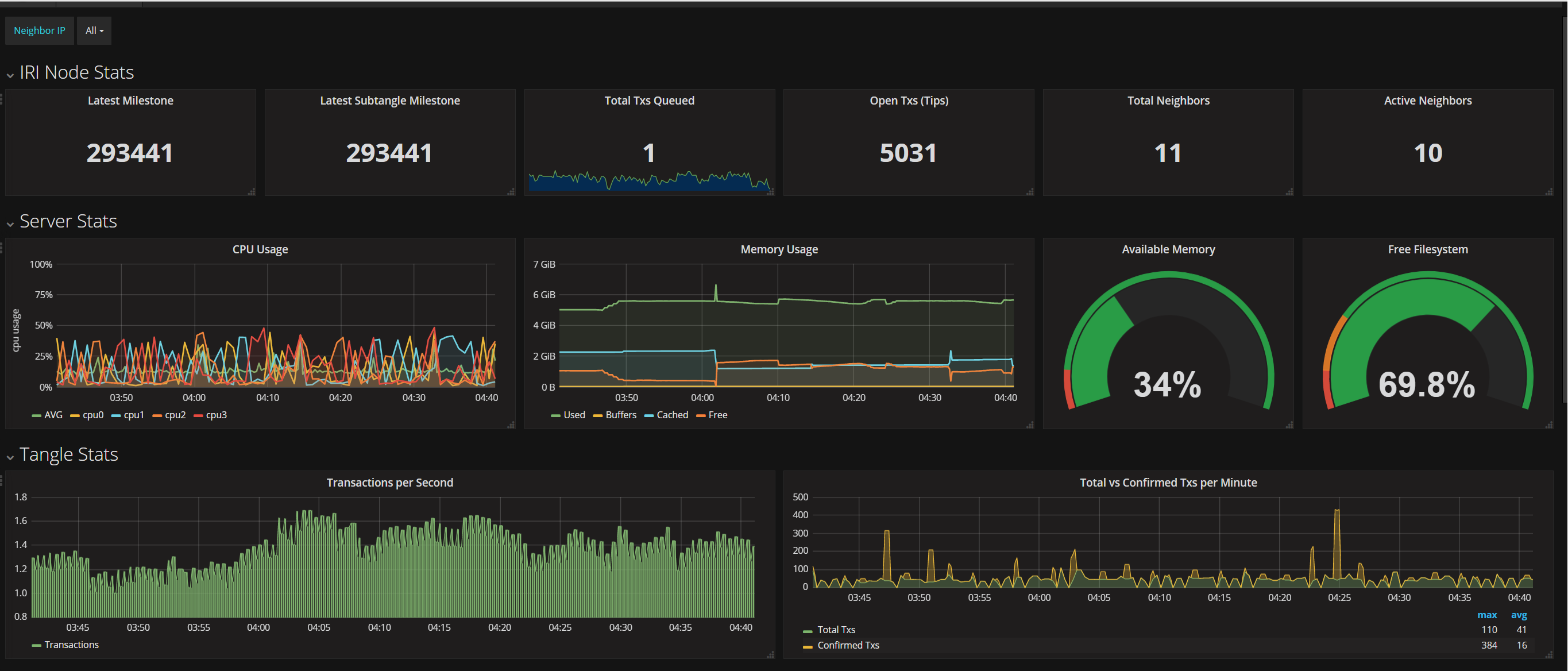Toggle the Cached series in the Memory legend
Image resolution: width=1568 pixels, height=671 pixels.
[x=672, y=415]
